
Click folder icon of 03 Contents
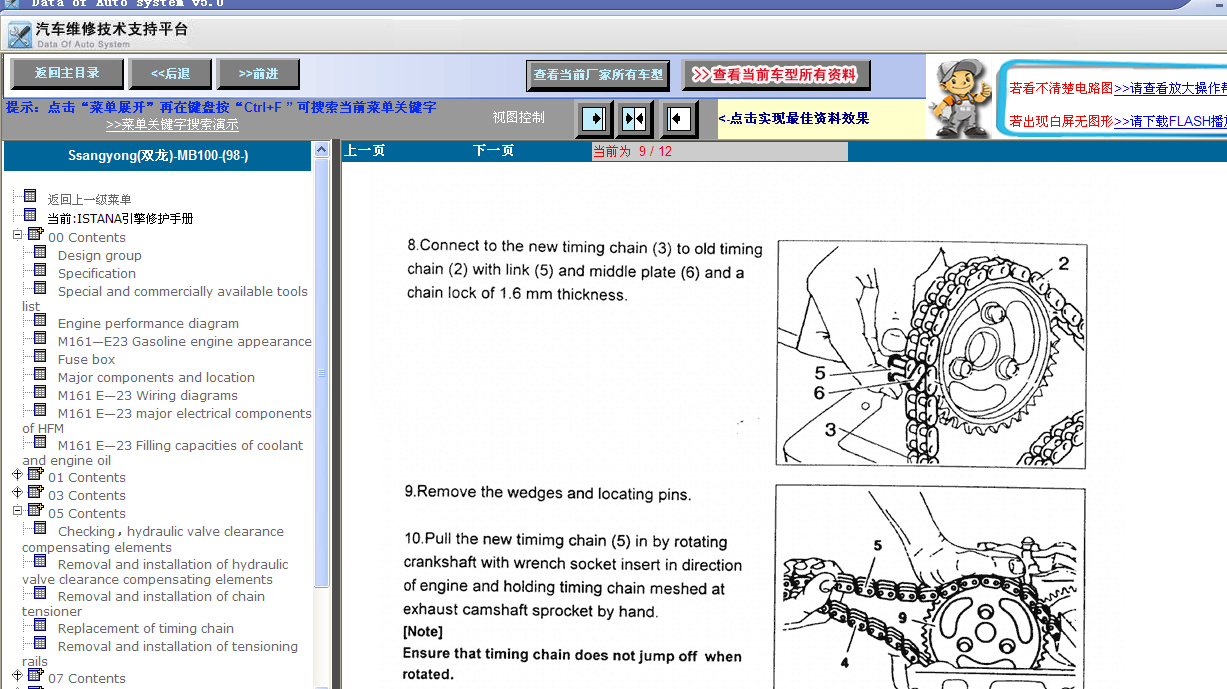click(x=36, y=493)
